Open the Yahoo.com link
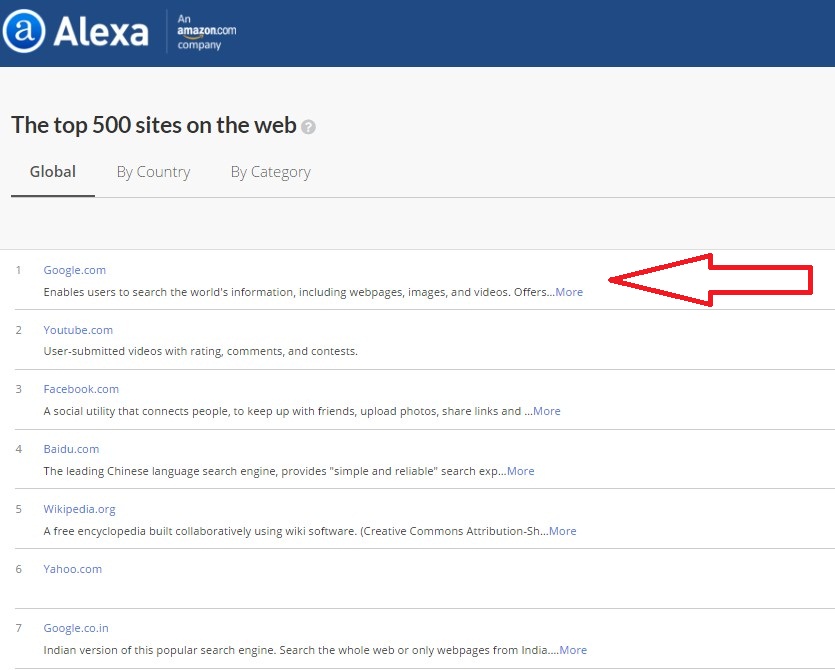 [72, 569]
